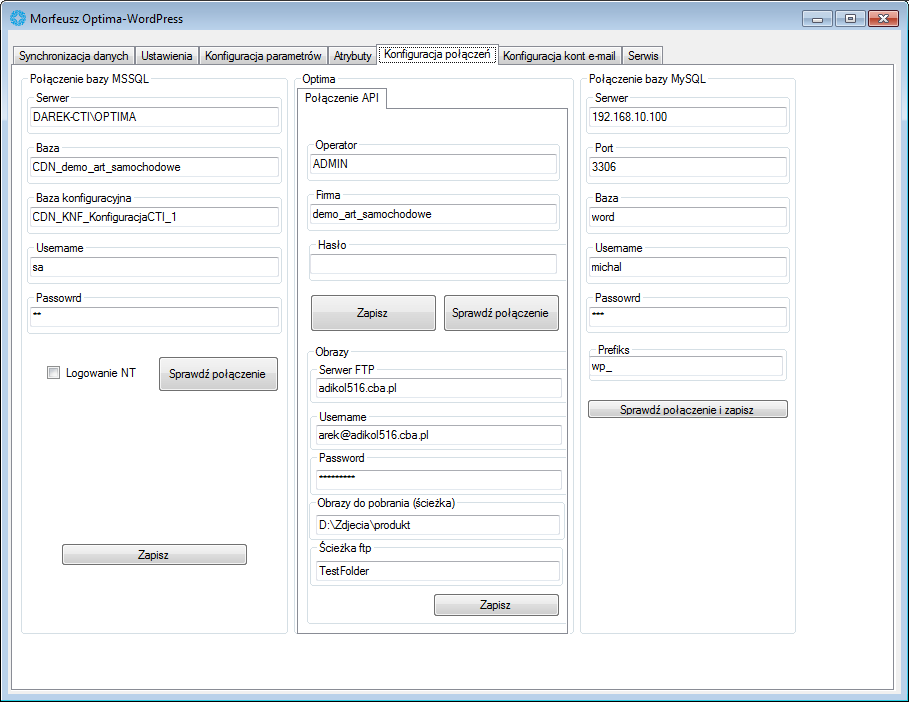Enable the Logowanie NT checkbox

click(53, 373)
